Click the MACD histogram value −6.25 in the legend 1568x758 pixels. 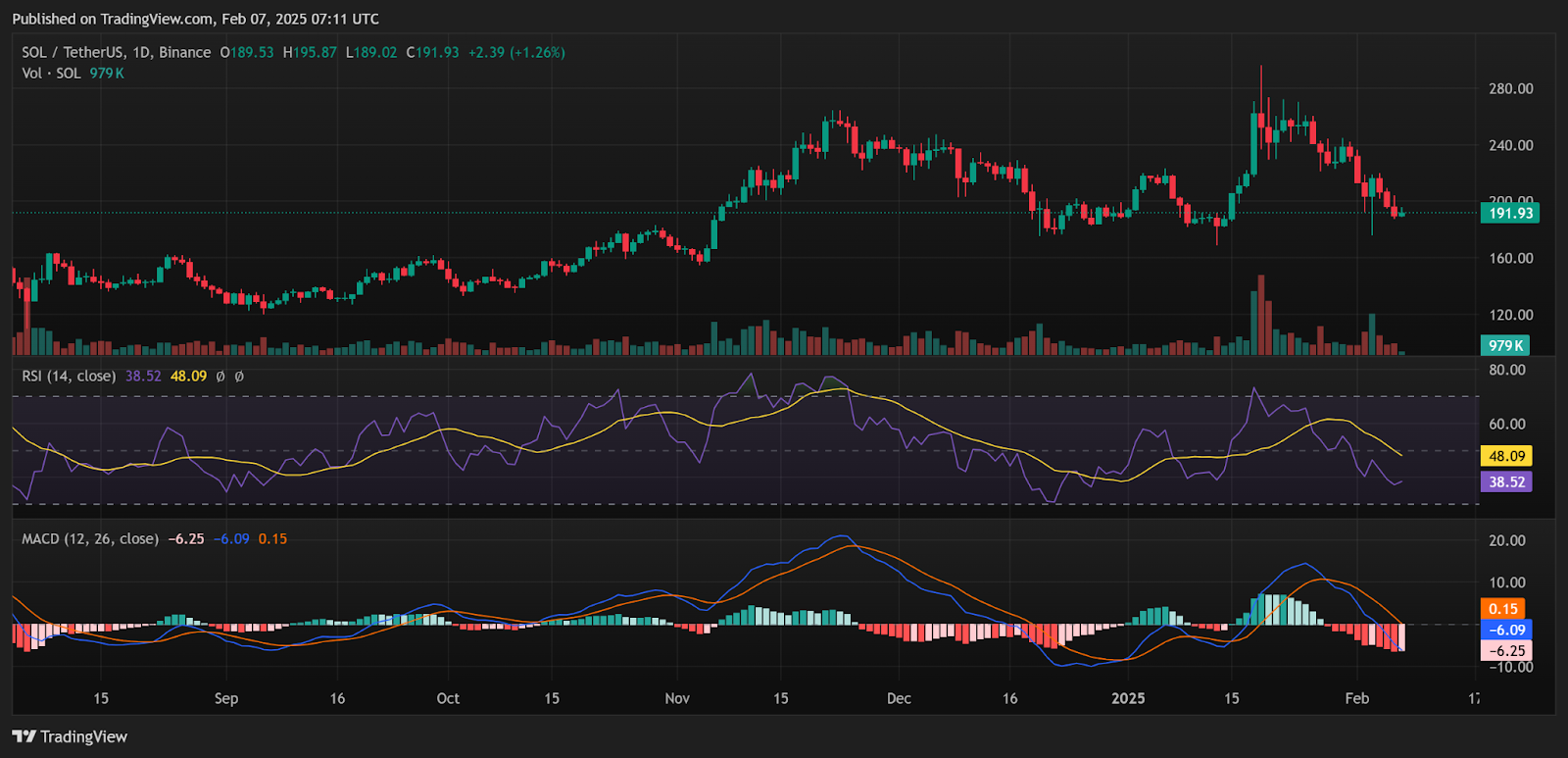[186, 538]
